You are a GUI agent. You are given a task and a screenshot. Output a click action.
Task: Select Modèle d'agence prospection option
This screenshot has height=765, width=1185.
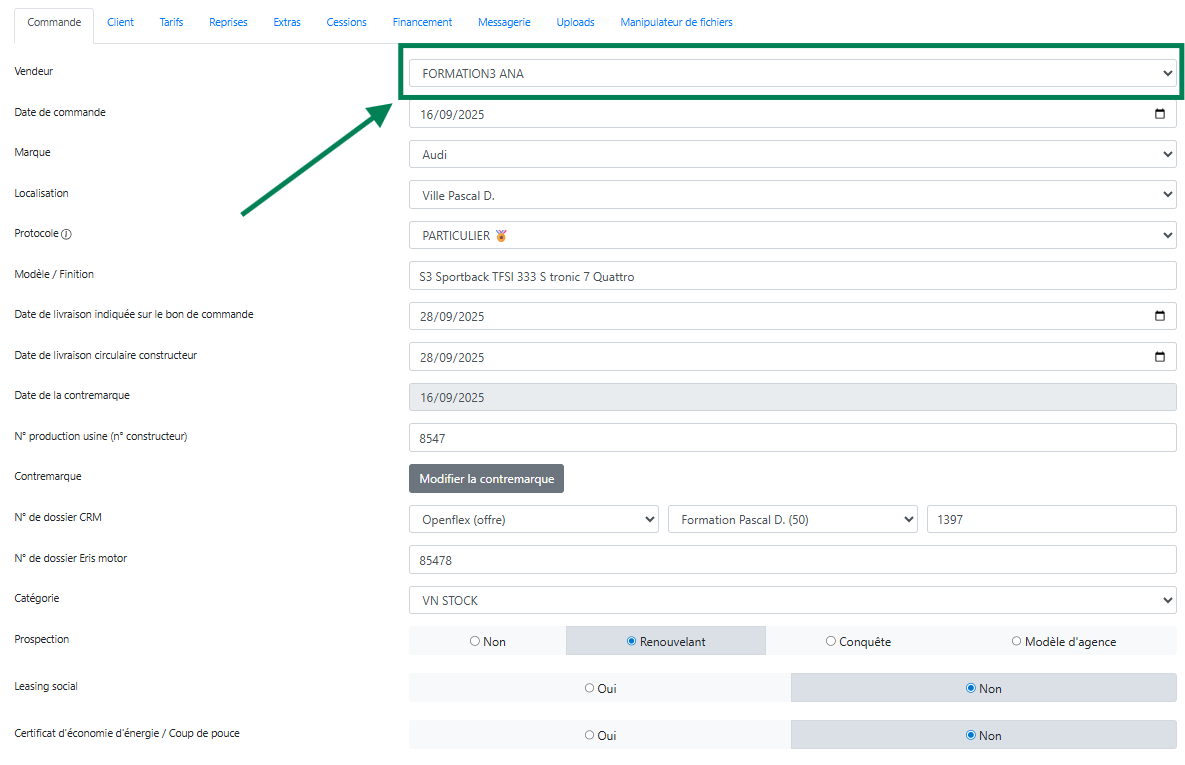tap(1017, 641)
